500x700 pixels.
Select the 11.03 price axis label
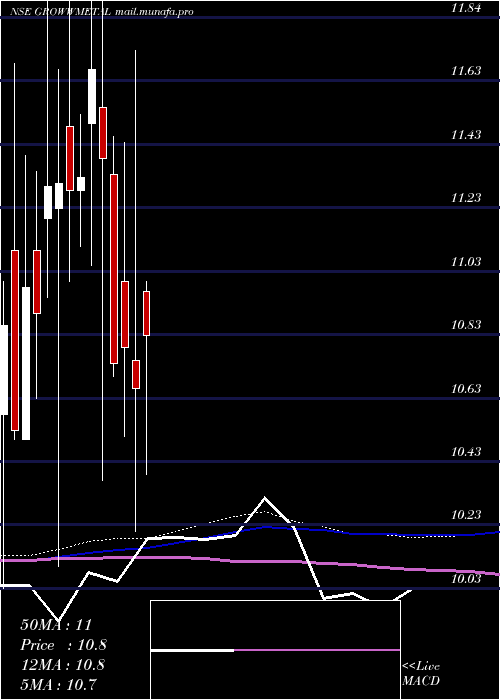tap(466, 261)
